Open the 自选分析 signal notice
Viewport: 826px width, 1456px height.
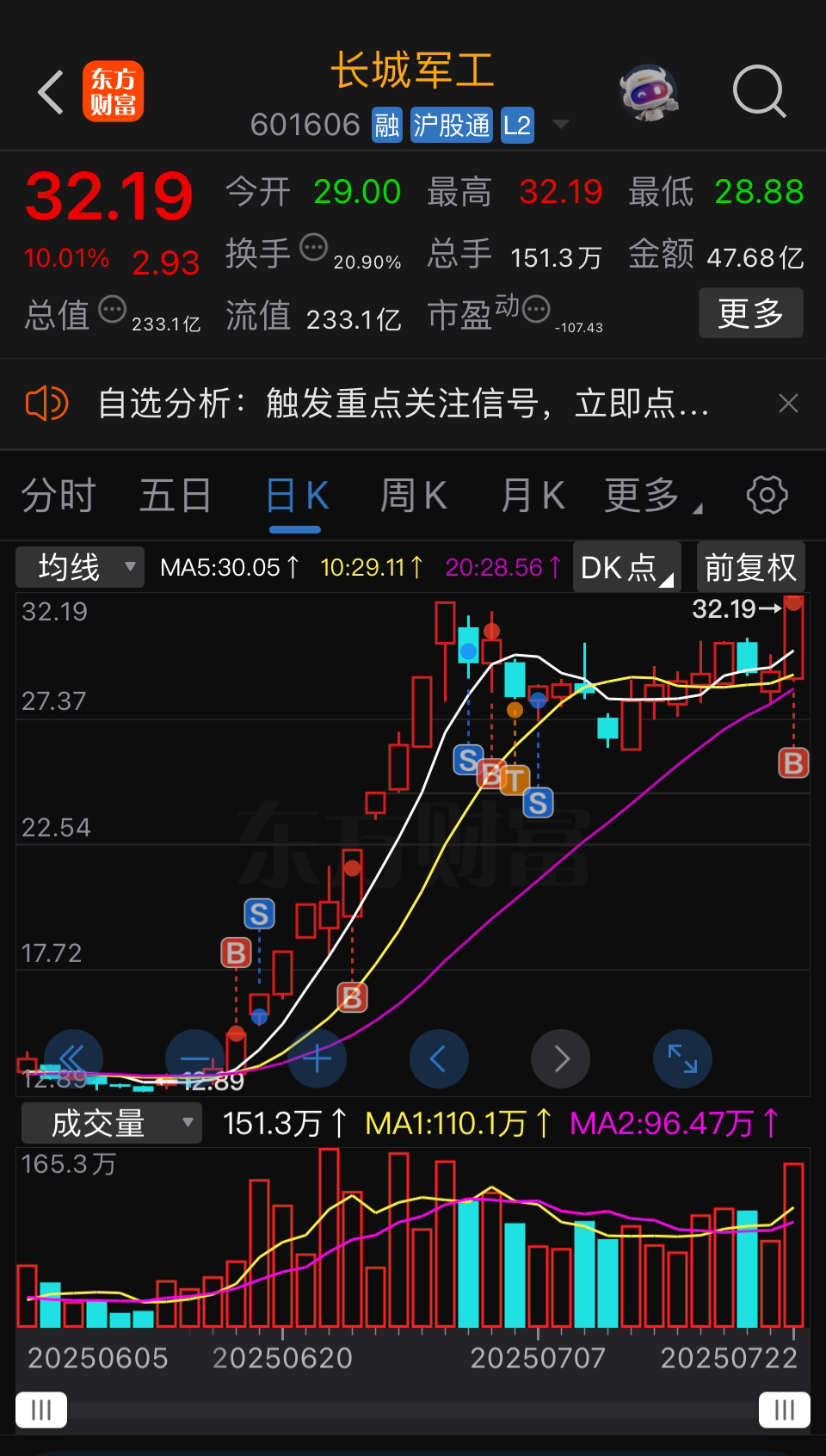click(404, 403)
